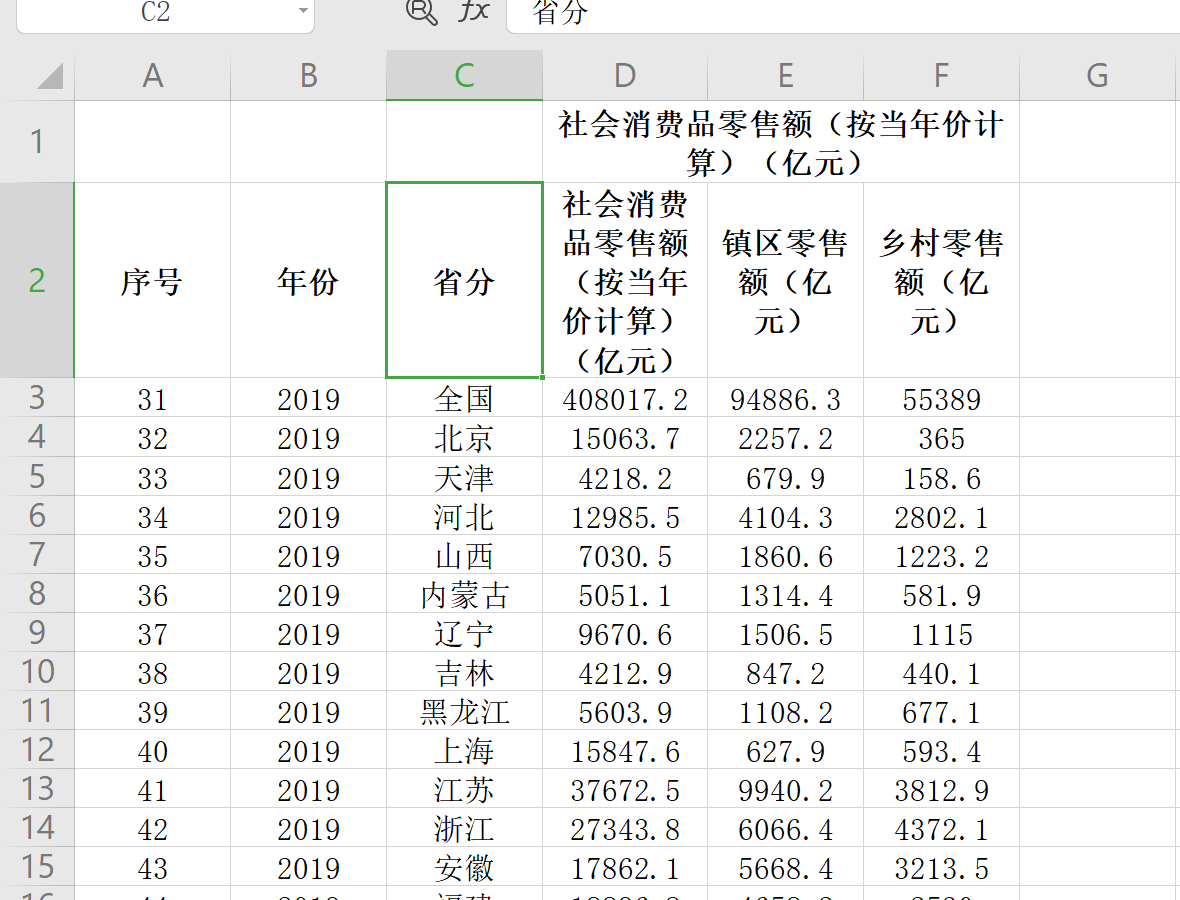
Task: Click the cell 辽宁
Action: (x=464, y=633)
